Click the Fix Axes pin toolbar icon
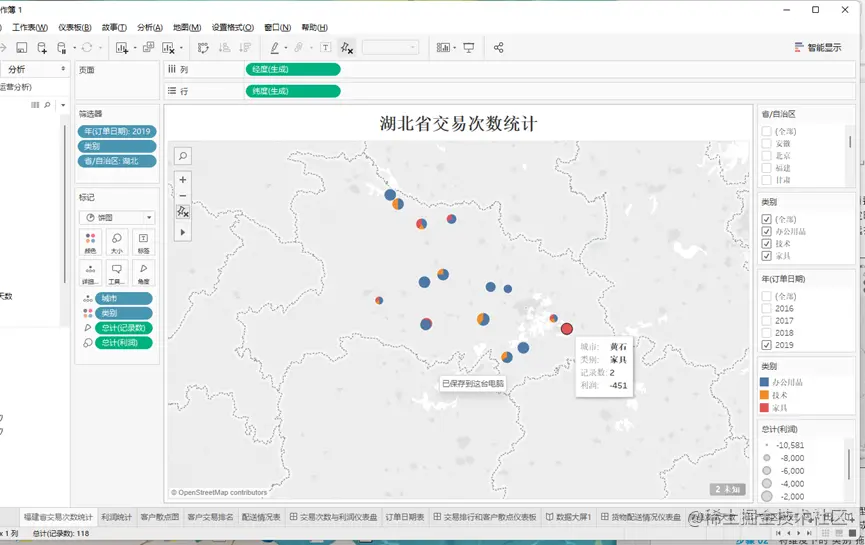This screenshot has width=865, height=545. 346,47
